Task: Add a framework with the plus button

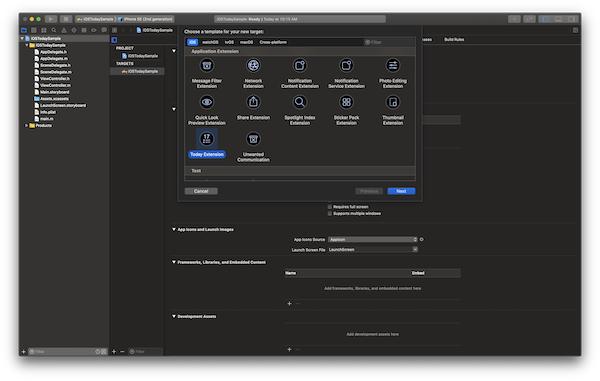Action: [x=289, y=303]
